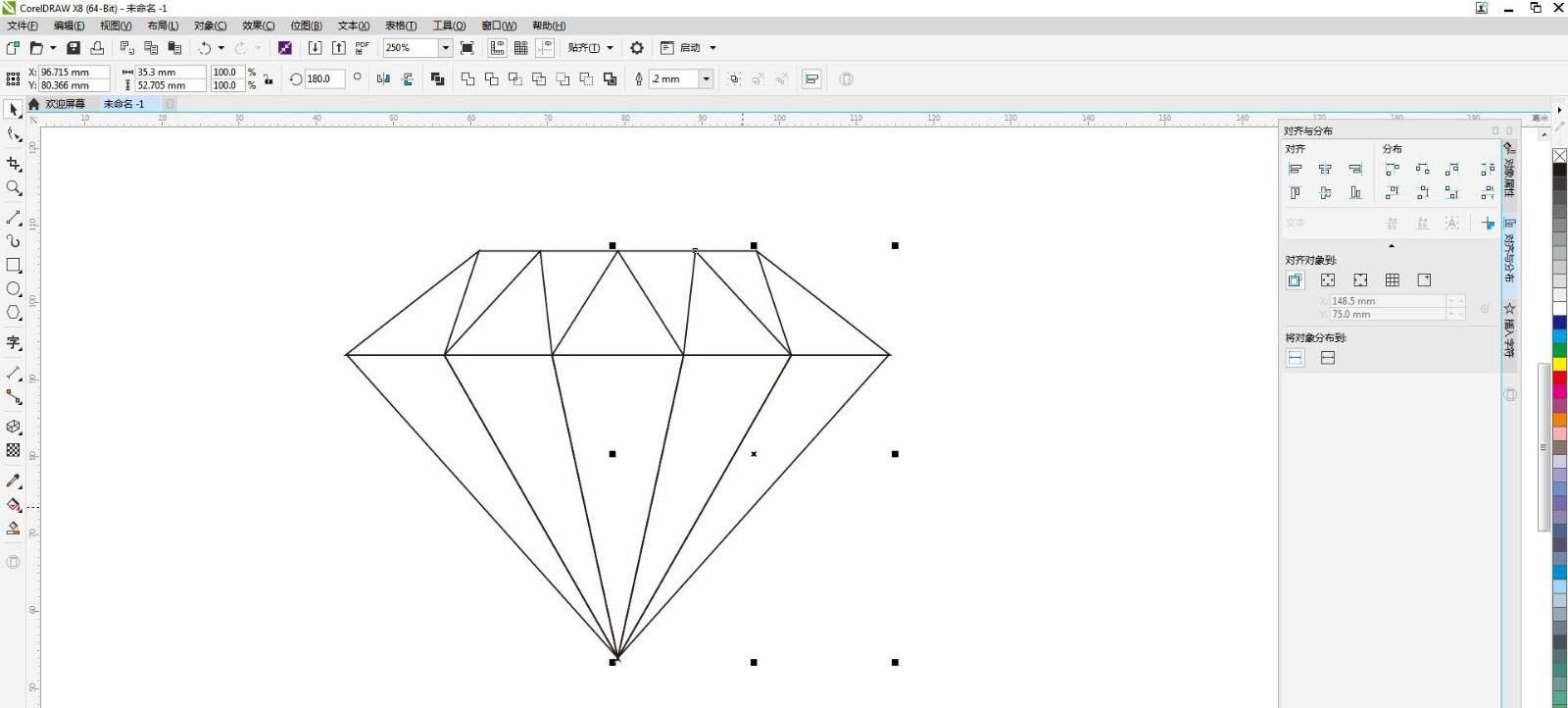Click the Save icon in the toolbar
The width and height of the screenshot is (1568, 708).
pyautogui.click(x=73, y=47)
